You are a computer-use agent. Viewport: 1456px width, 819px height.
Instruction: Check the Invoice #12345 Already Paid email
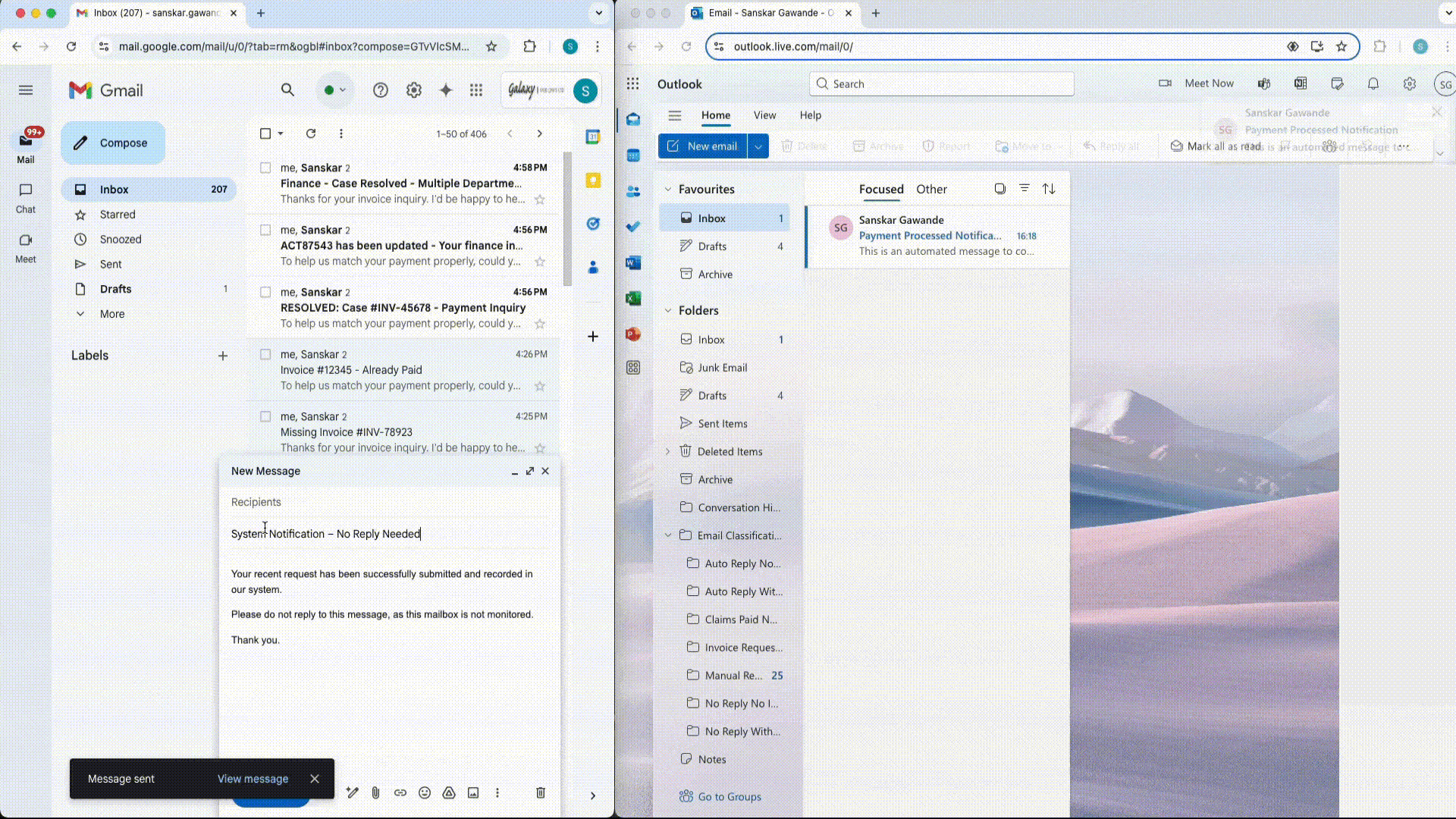[x=265, y=354]
